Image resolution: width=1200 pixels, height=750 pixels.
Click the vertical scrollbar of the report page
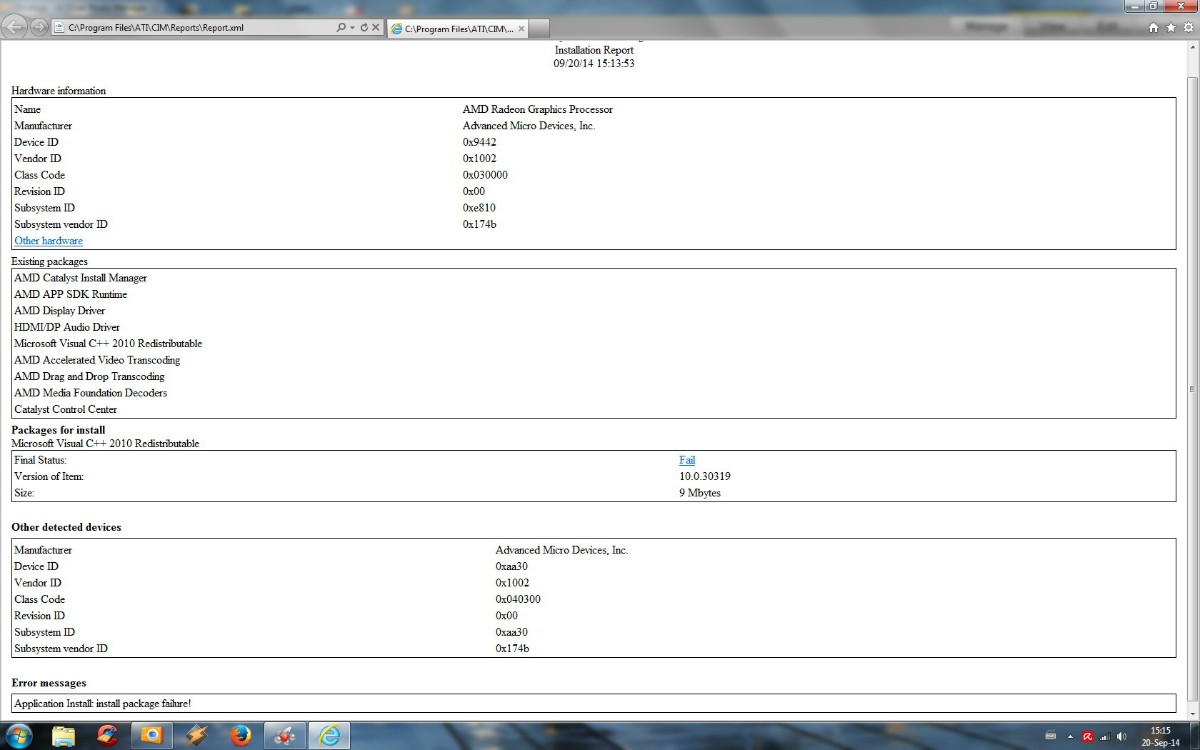(x=1192, y=387)
